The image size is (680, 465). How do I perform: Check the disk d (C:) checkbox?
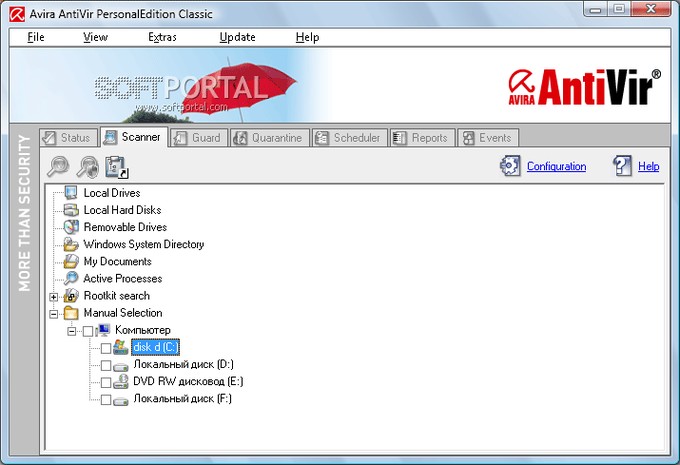[106, 348]
